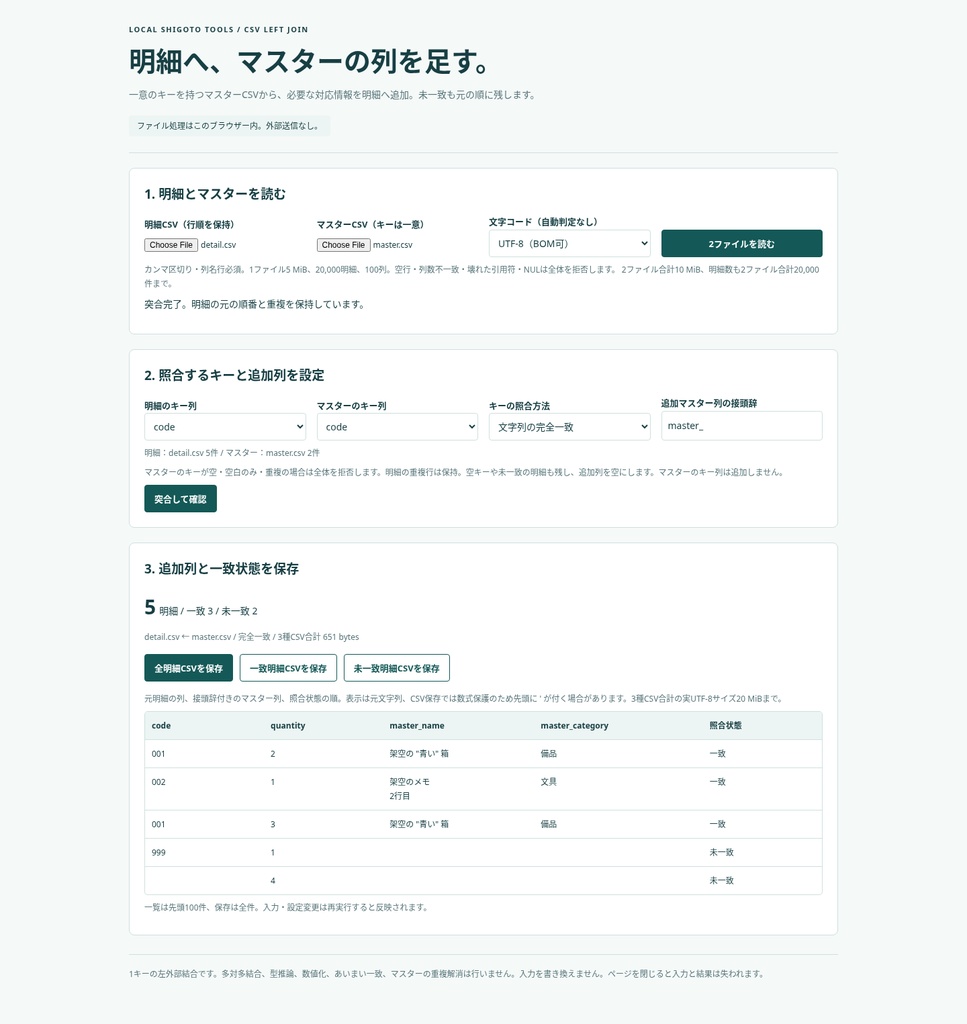Open the 明細のキー列 dropdown
Screen dimensions: 967x1024
tap(225, 427)
